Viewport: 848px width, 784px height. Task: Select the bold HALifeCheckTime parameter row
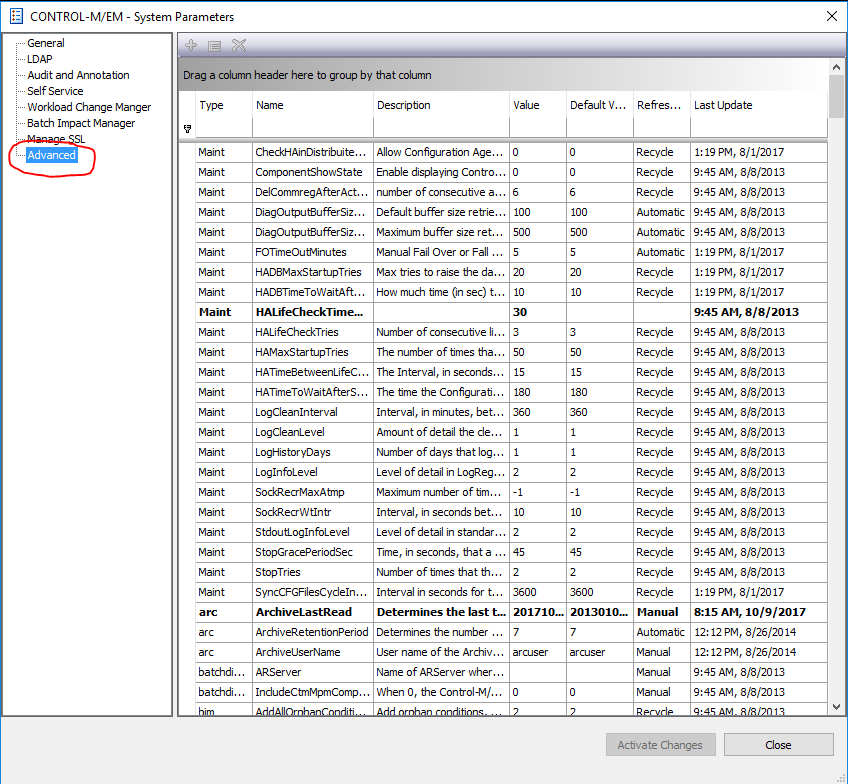(x=310, y=312)
